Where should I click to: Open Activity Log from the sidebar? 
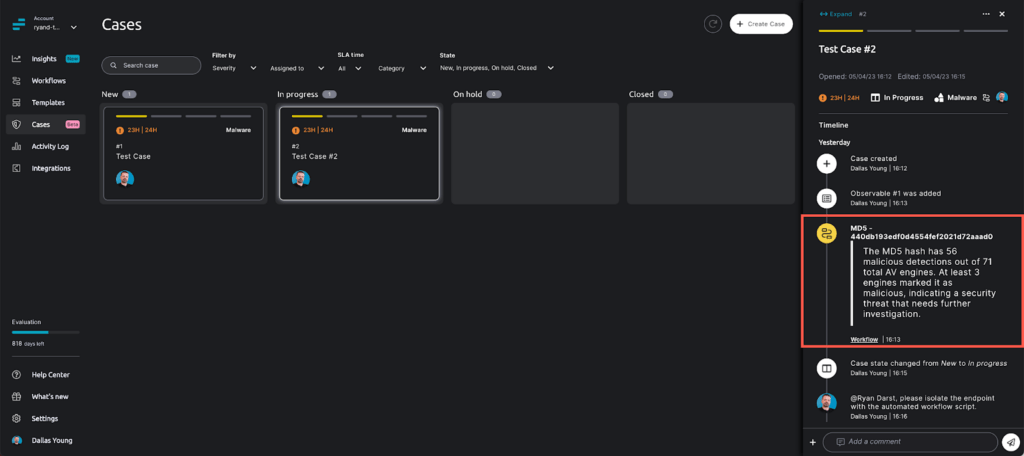point(49,146)
